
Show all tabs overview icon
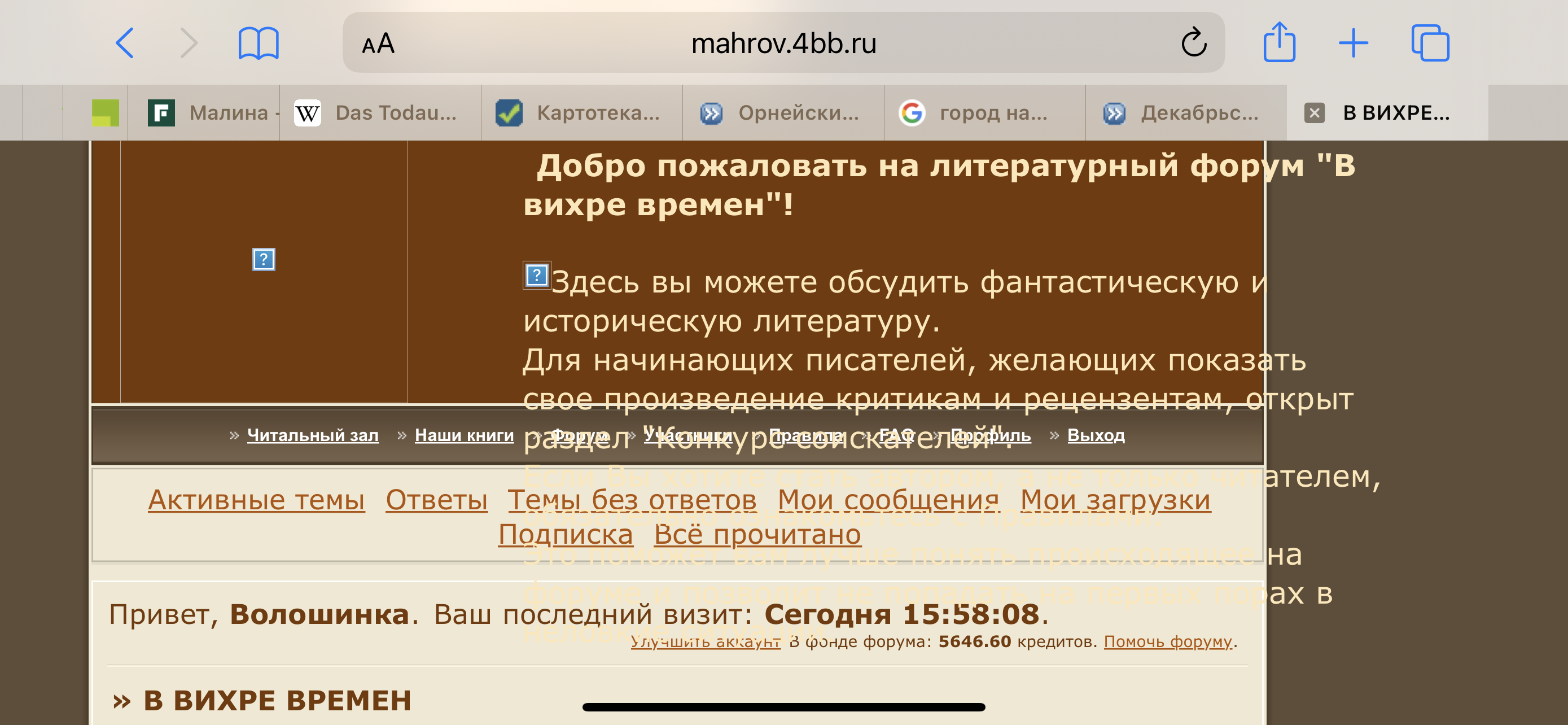point(1430,42)
